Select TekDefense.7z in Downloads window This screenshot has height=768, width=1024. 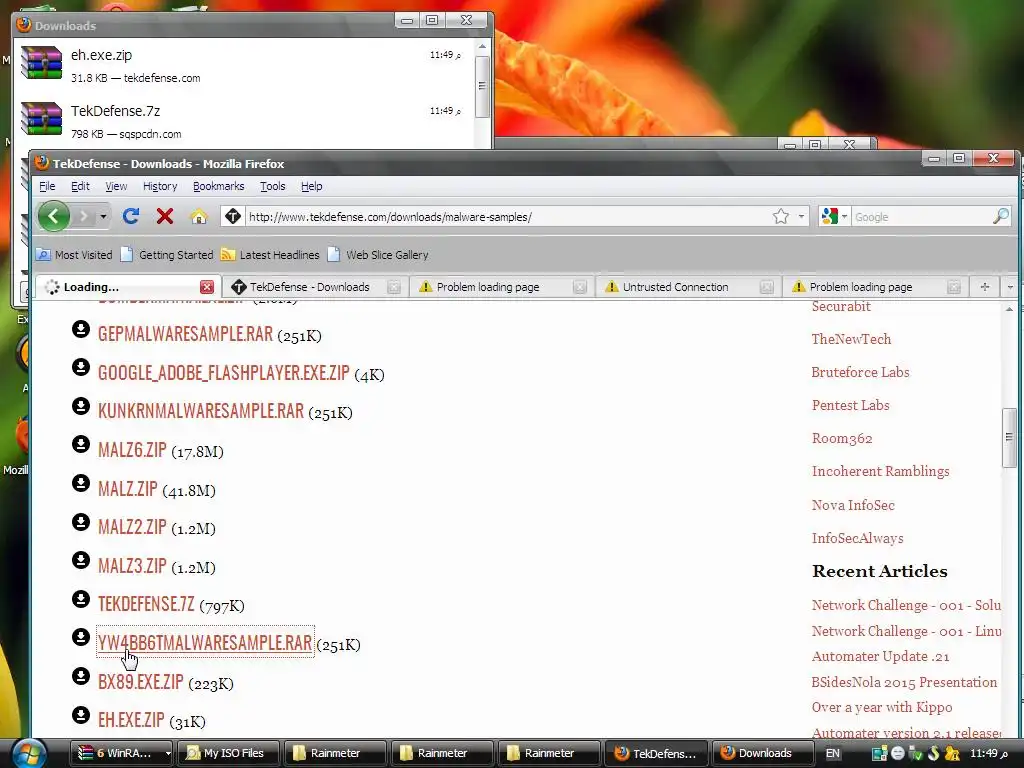(243, 122)
